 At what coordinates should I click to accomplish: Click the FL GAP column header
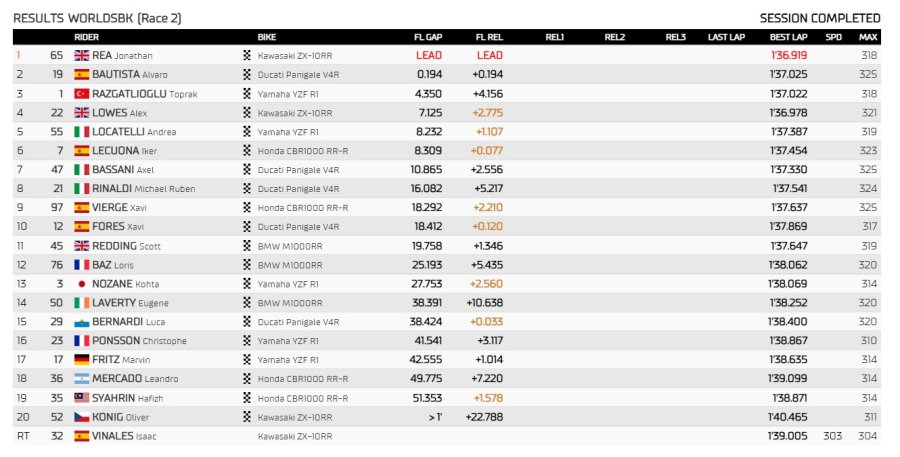click(428, 37)
